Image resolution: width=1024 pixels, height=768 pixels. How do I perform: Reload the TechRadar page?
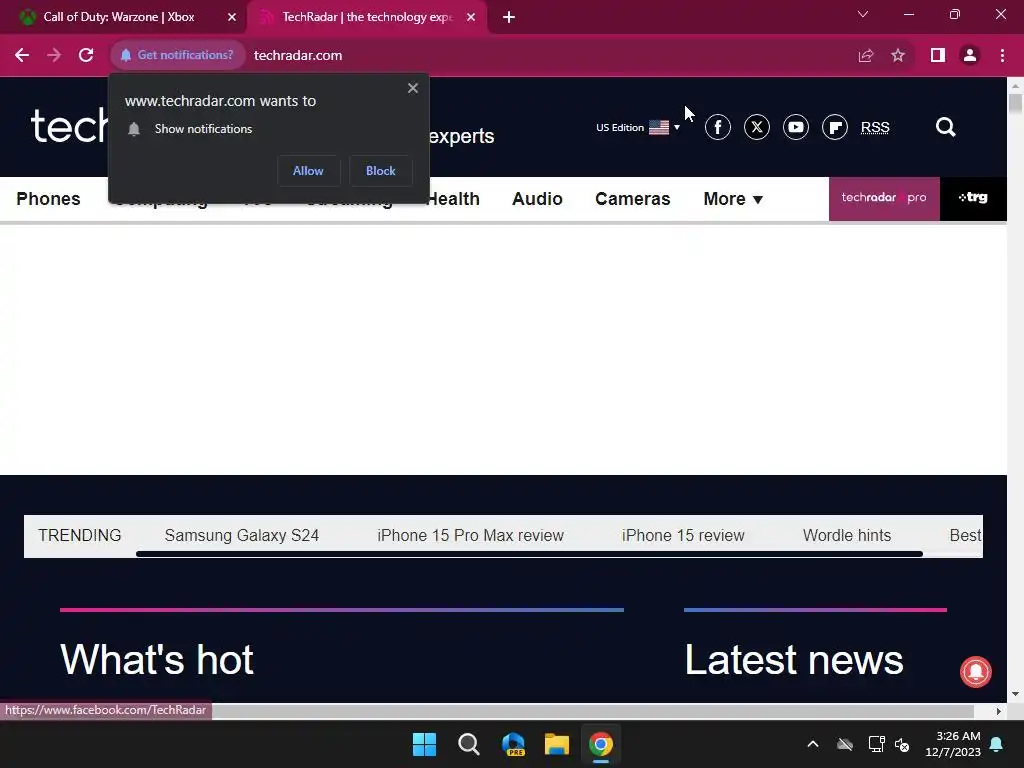(86, 56)
